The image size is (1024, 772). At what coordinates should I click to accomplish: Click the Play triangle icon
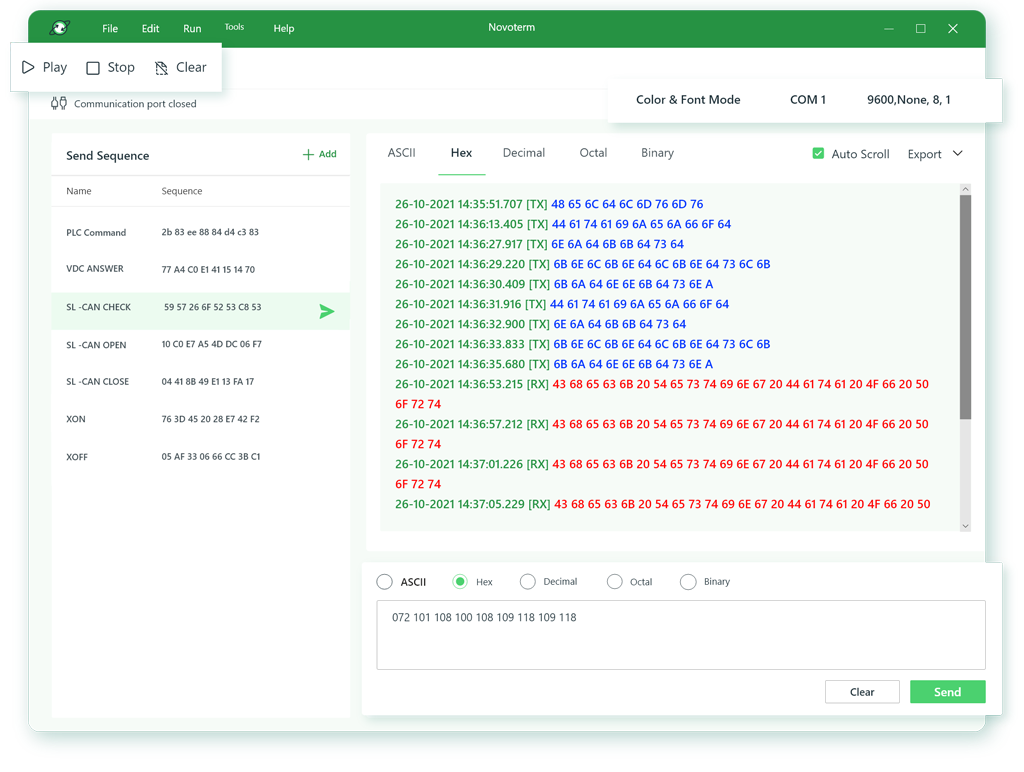coord(28,67)
